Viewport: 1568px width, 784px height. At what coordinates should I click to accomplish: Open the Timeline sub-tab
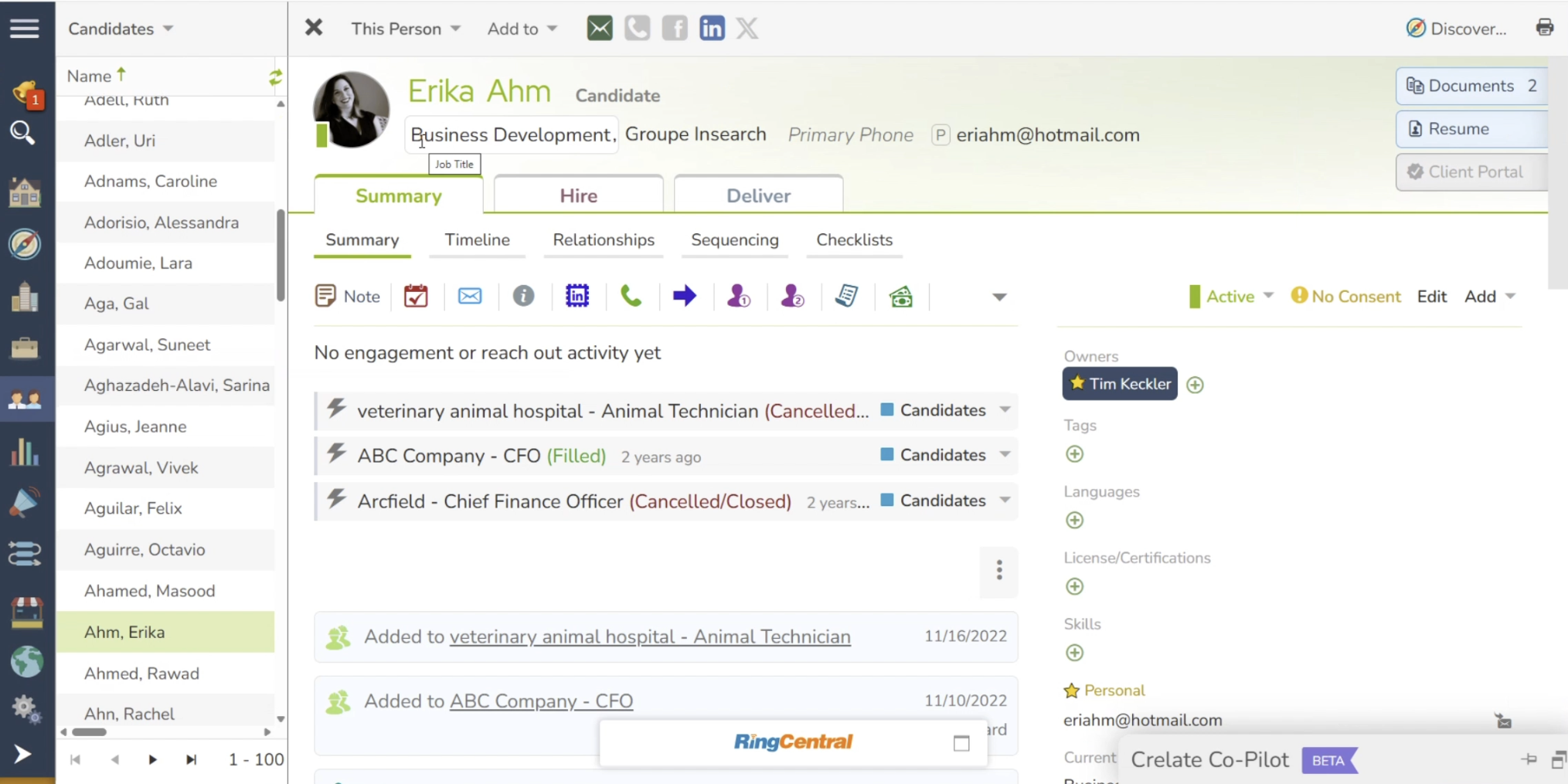click(477, 240)
